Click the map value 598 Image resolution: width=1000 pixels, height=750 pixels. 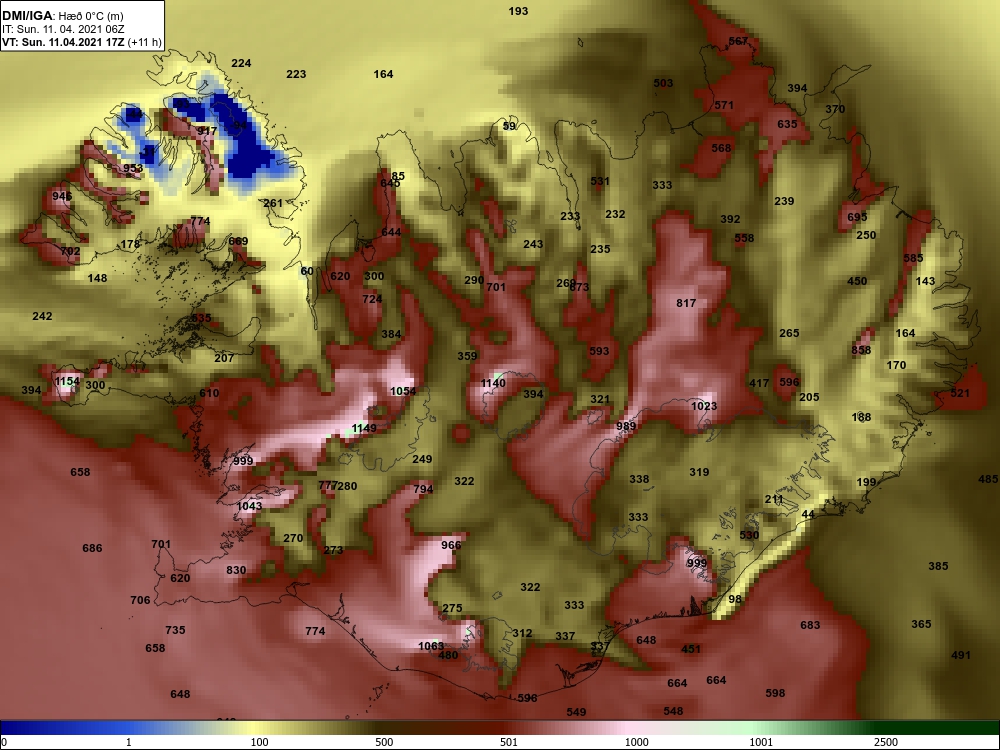775,693
